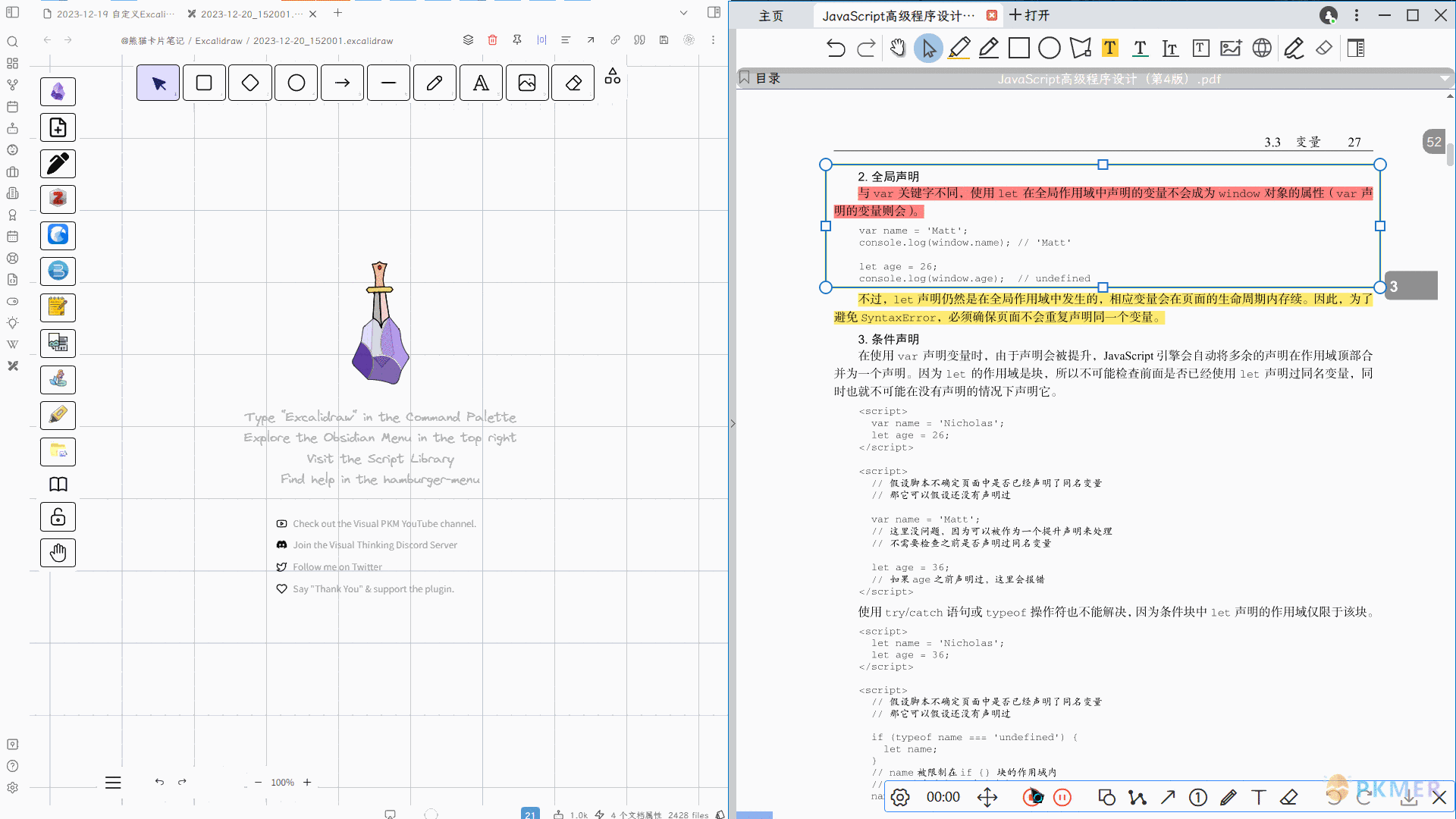Viewport: 1456px width, 819px height.
Task: Open the Obsidian tab list dropdown chevron
Action: point(683,13)
